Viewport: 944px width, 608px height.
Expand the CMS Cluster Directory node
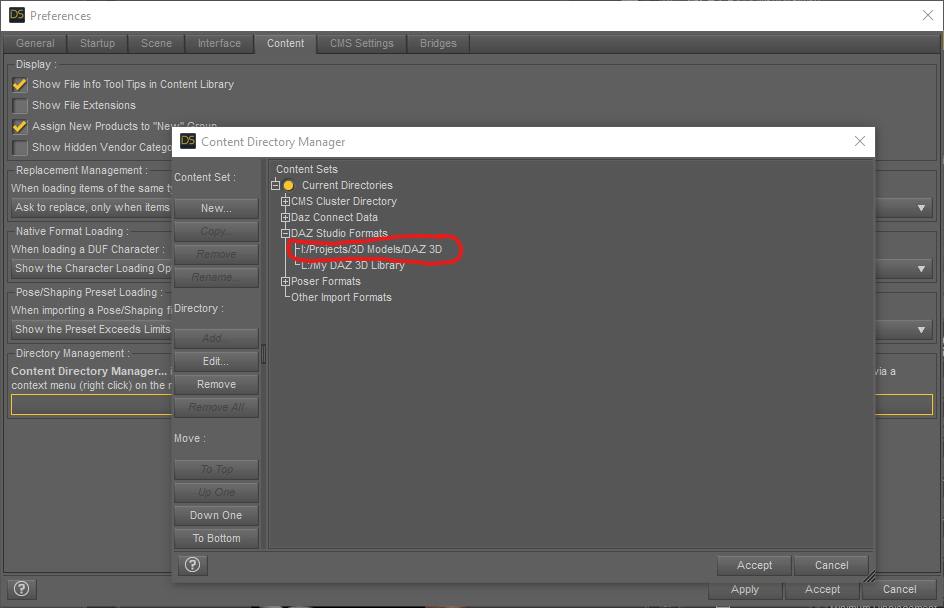(x=285, y=201)
